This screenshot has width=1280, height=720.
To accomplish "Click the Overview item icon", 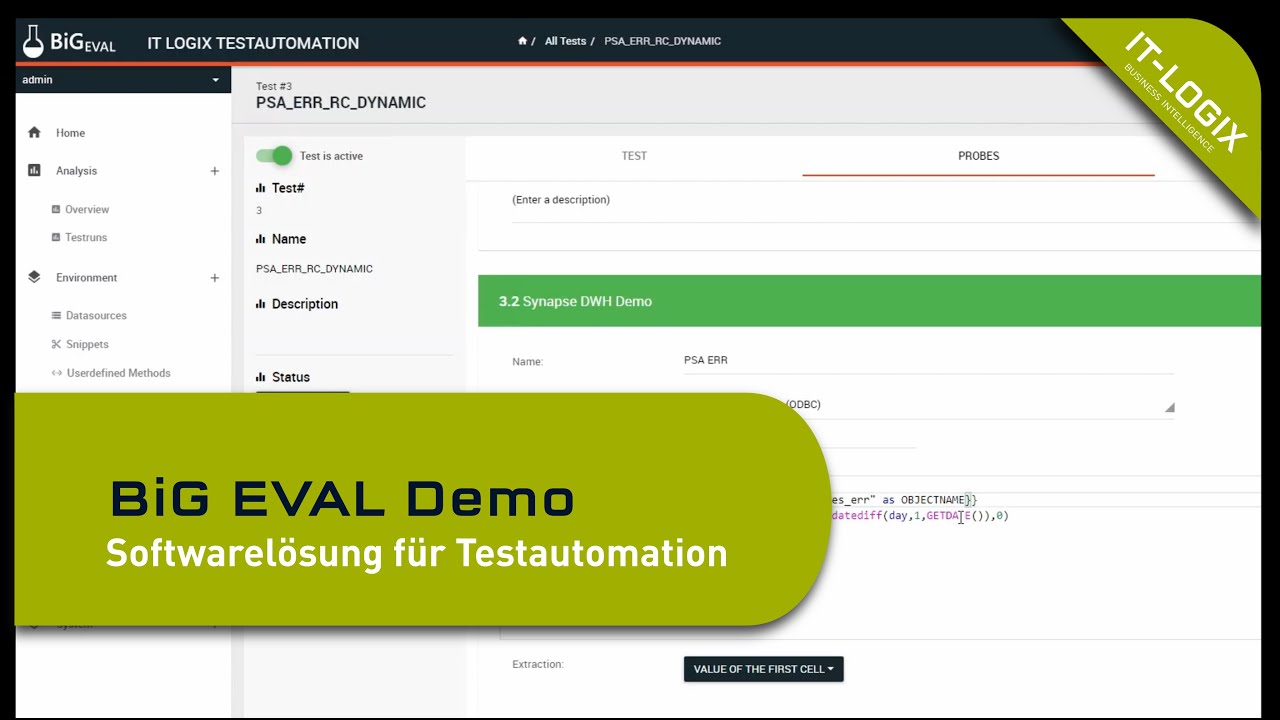I will 56,210.
